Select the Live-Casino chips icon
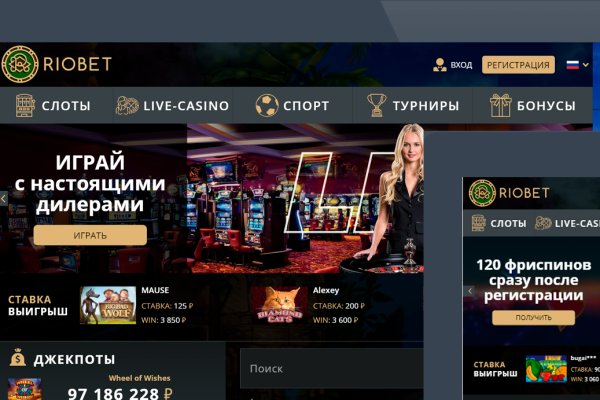This screenshot has height=400, width=600. (127, 105)
